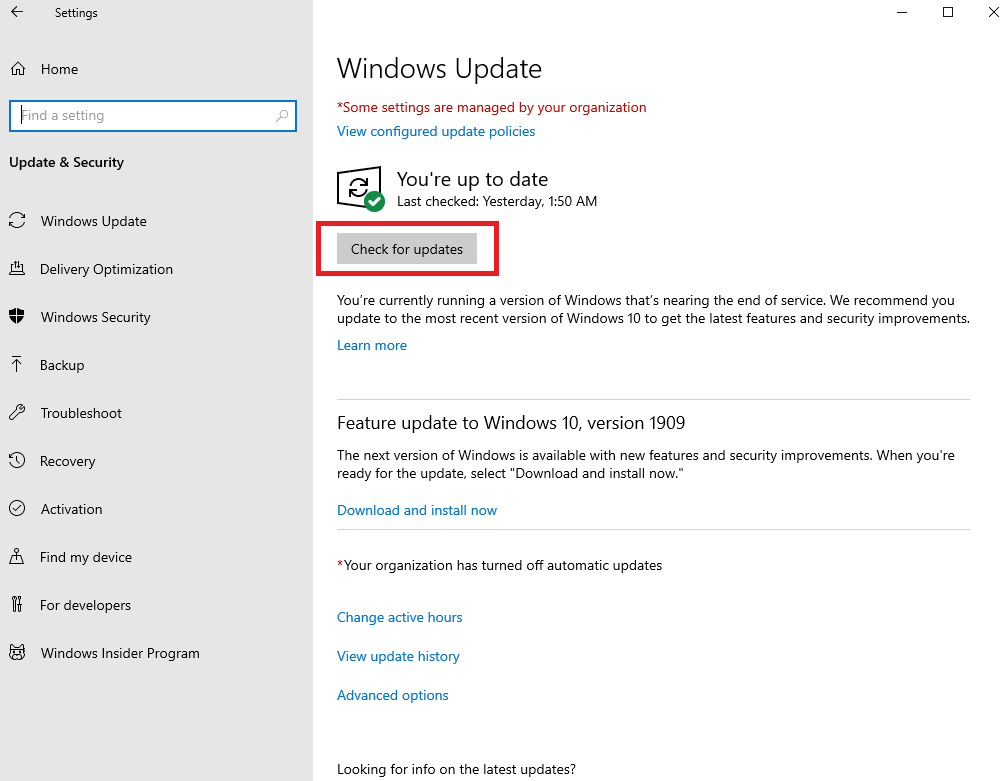
Task: Open View configured update policies link
Action: click(436, 131)
